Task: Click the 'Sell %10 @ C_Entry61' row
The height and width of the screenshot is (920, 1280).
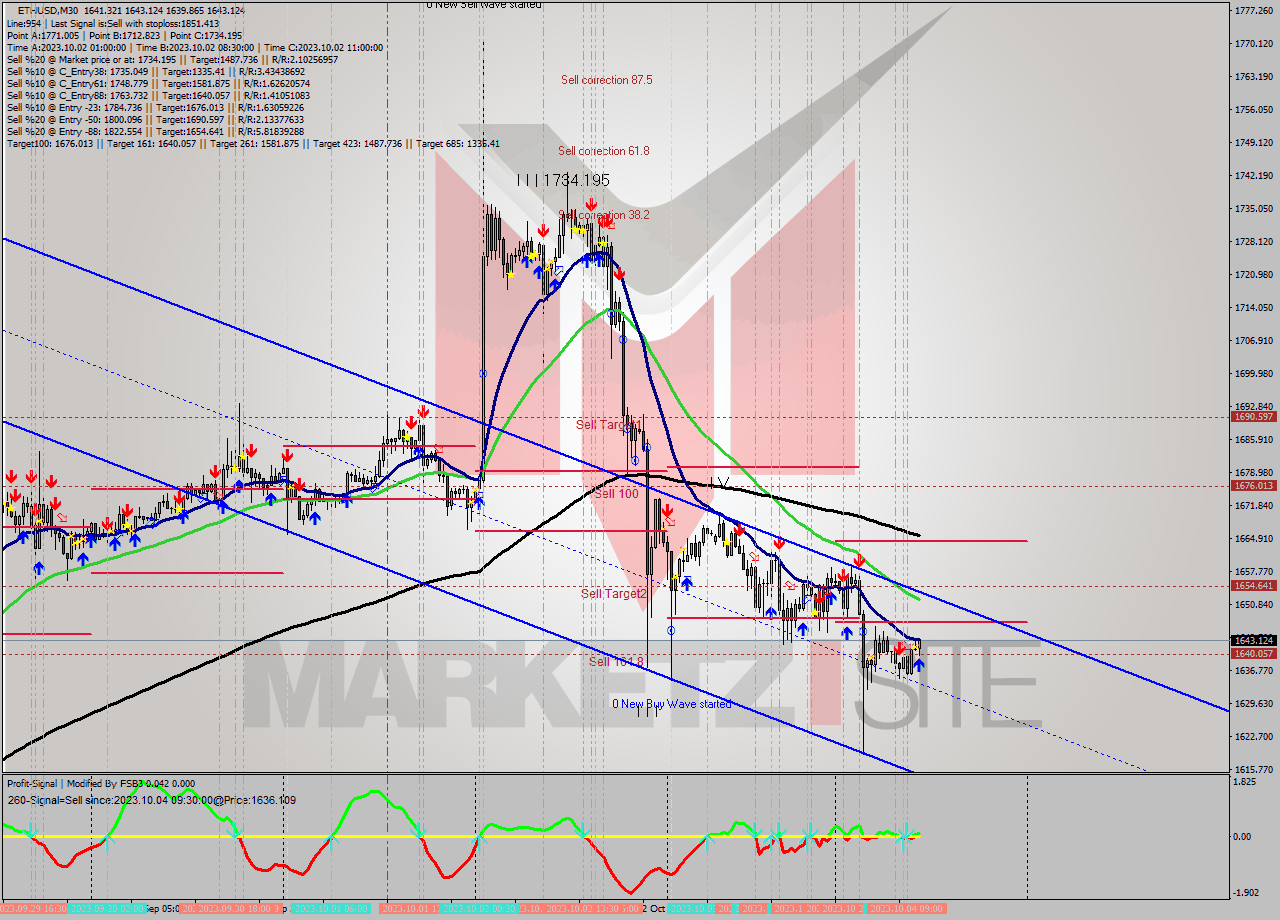Action: point(158,83)
